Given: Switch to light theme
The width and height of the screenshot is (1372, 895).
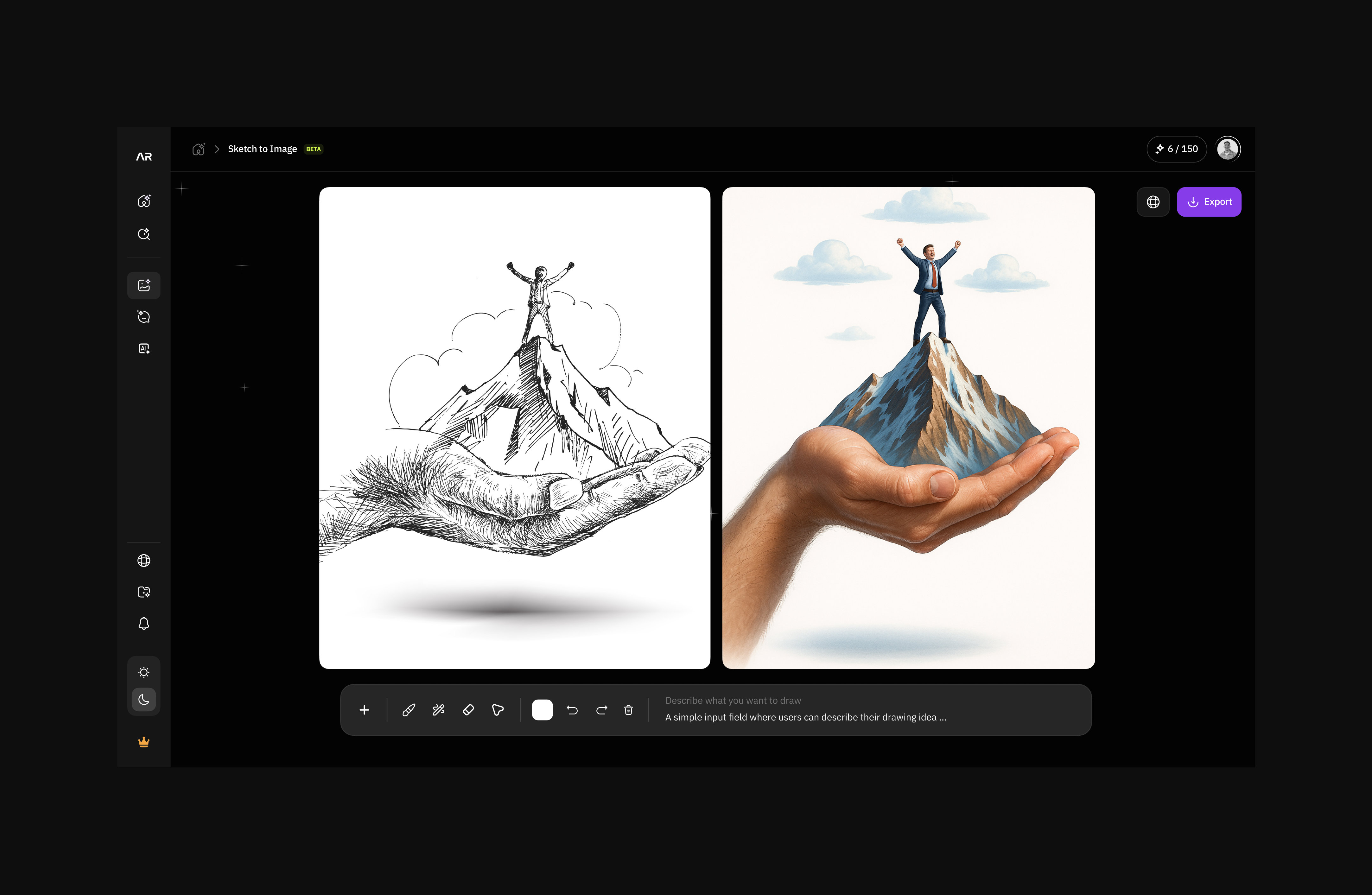Looking at the screenshot, I should (143, 671).
